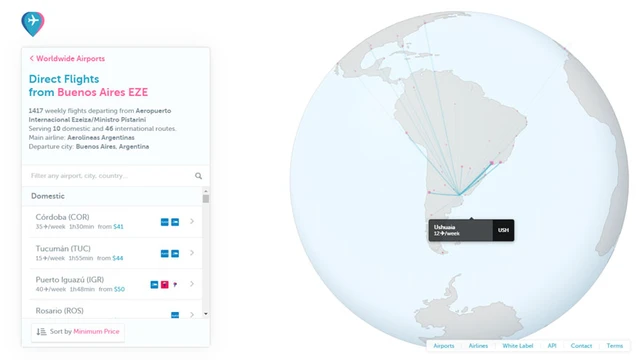Open the White Label footer link
Screen dimensions: 640x360
click(518, 346)
